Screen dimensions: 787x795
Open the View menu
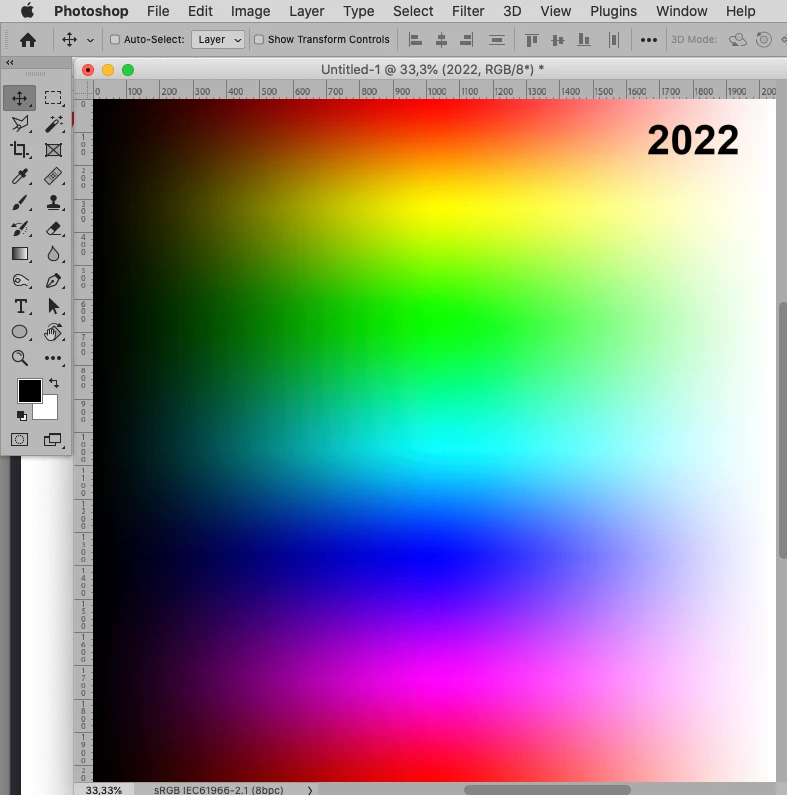pyautogui.click(x=556, y=11)
